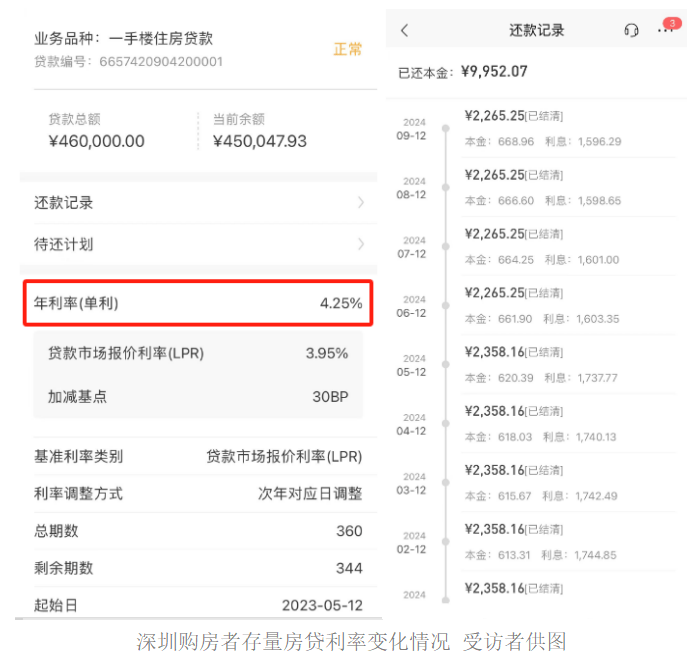Expand the 还款记录 row chevron
Image resolution: width=689 pixels, height=666 pixels.
(x=360, y=203)
